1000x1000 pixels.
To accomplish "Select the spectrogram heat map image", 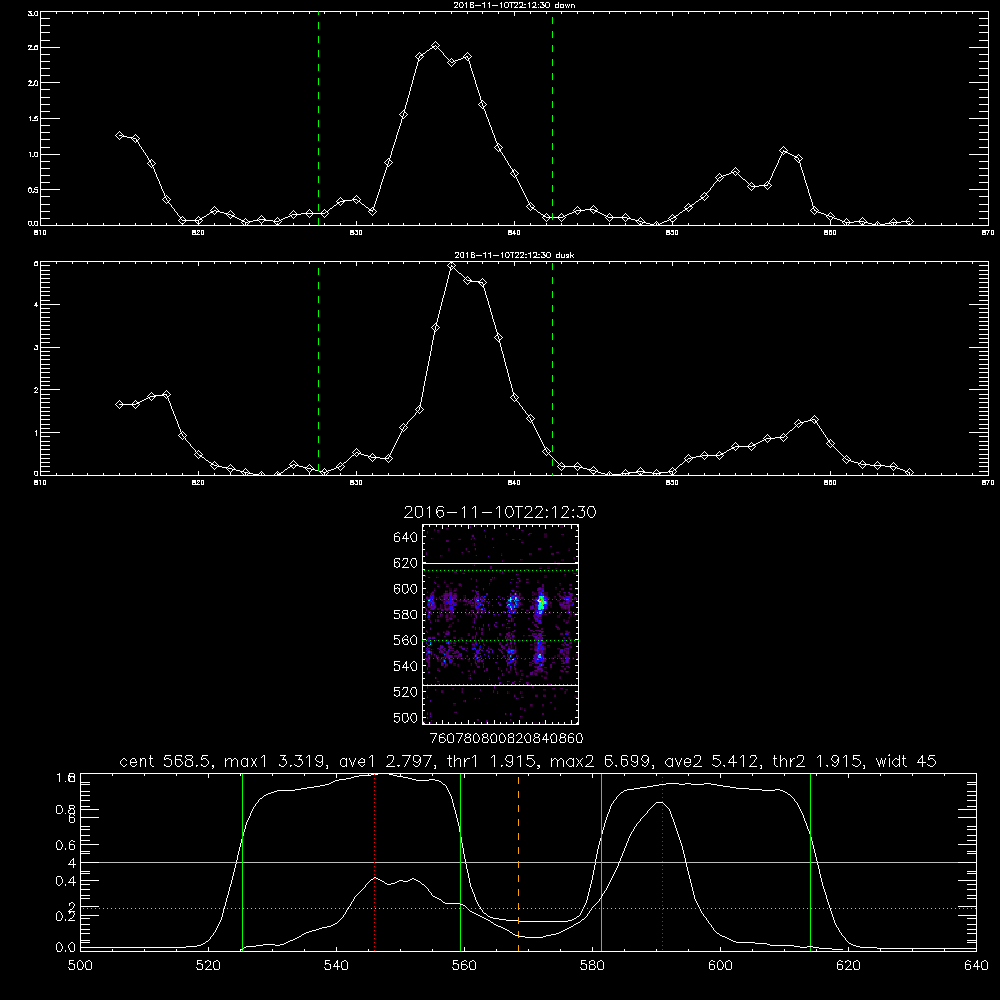I will 501,624.
